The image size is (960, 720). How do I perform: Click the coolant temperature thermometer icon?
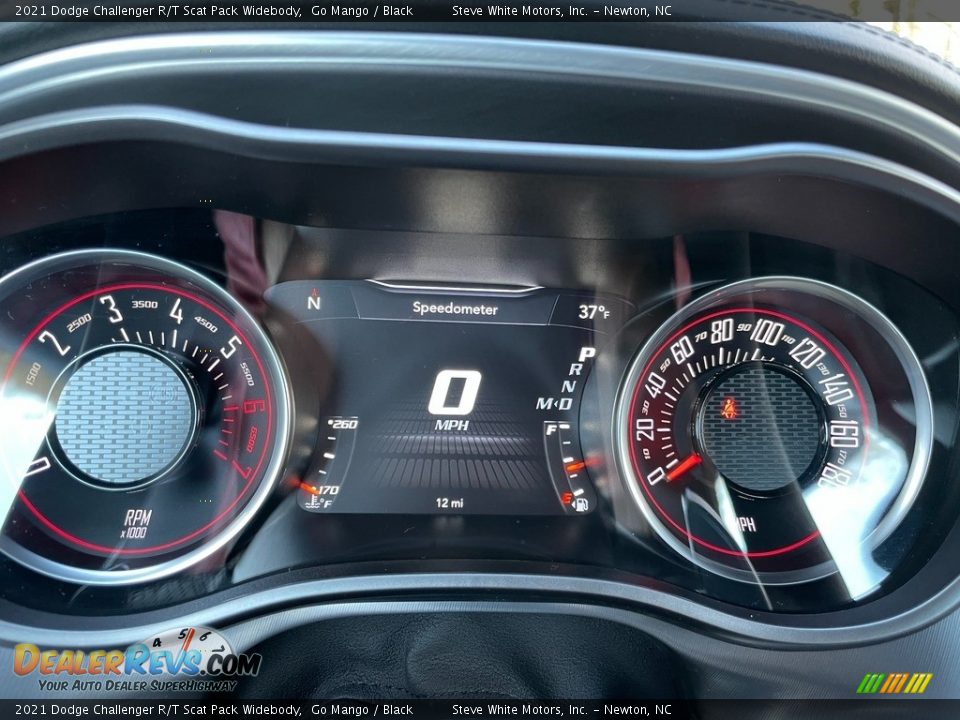click(313, 502)
